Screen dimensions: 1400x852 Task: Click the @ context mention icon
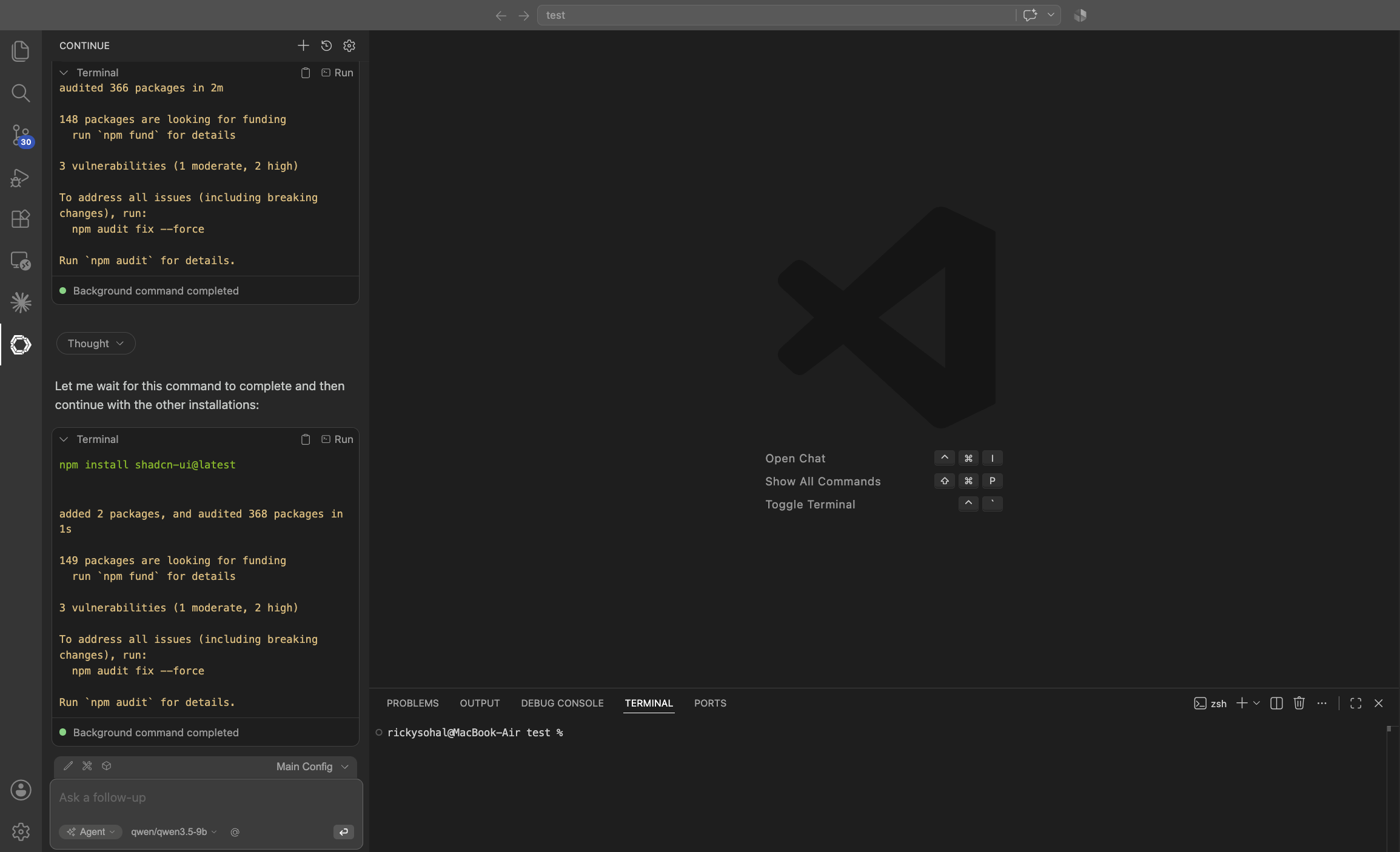(235, 832)
